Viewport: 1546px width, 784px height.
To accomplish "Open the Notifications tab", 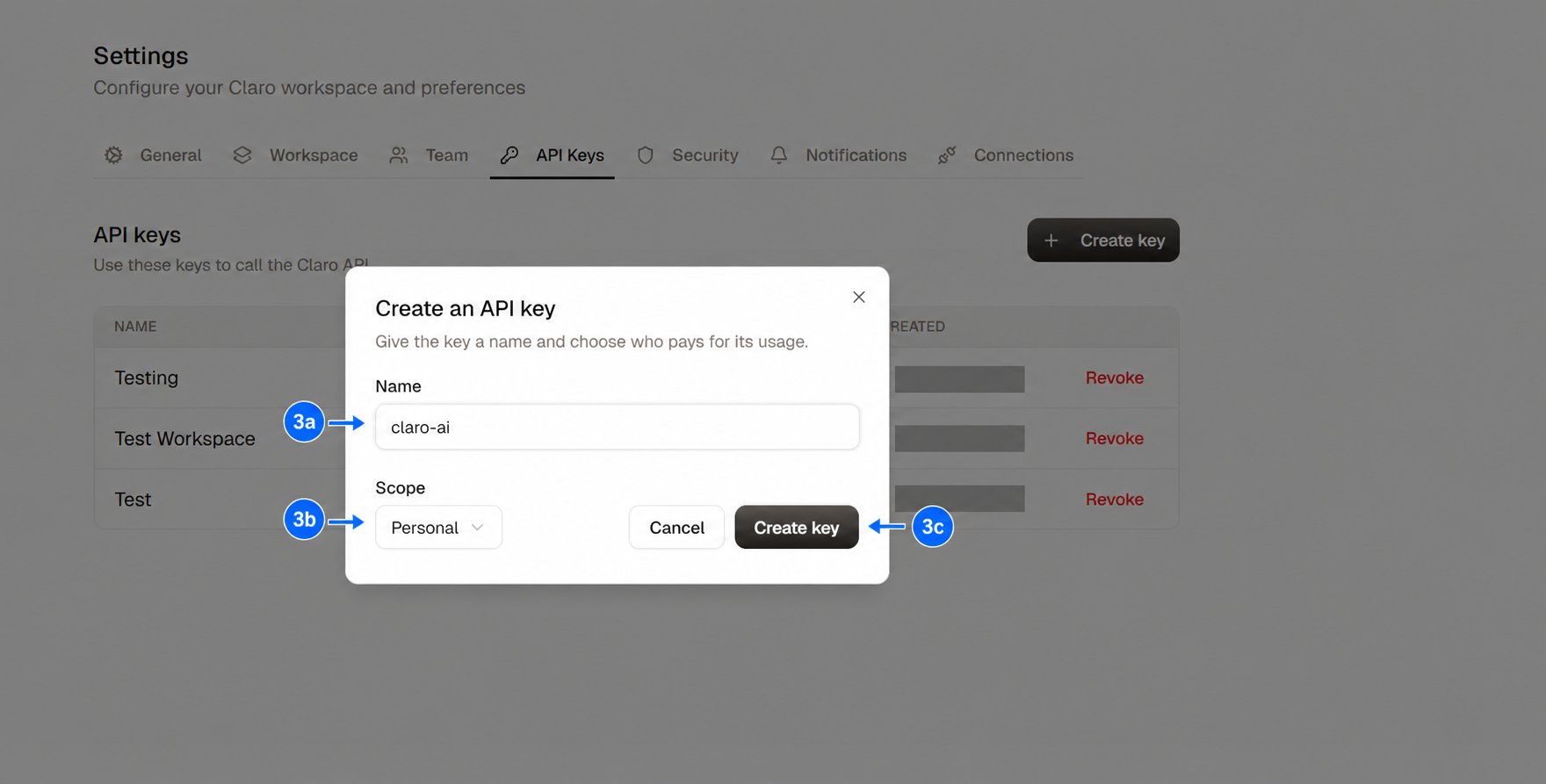I will [x=838, y=155].
